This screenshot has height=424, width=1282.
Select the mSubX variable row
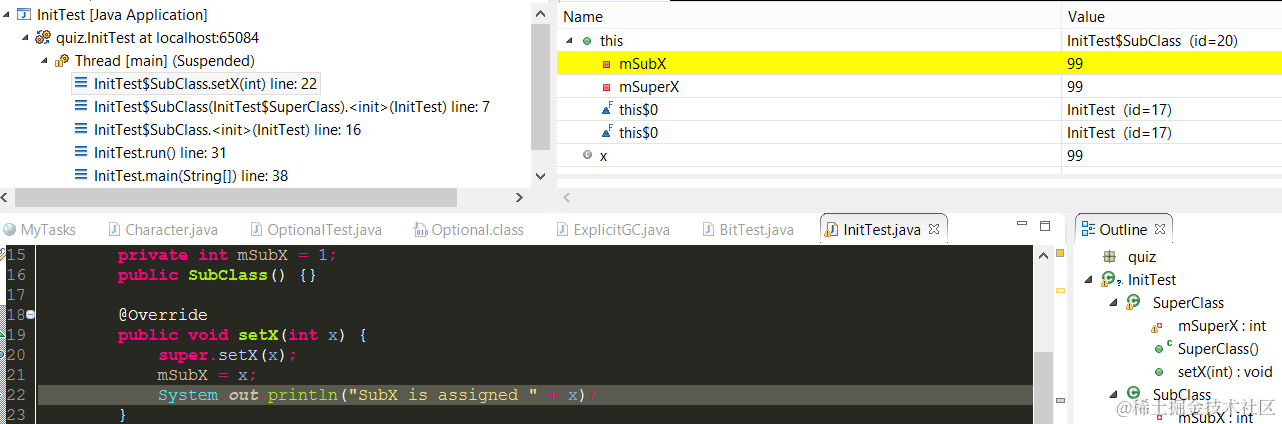point(918,64)
